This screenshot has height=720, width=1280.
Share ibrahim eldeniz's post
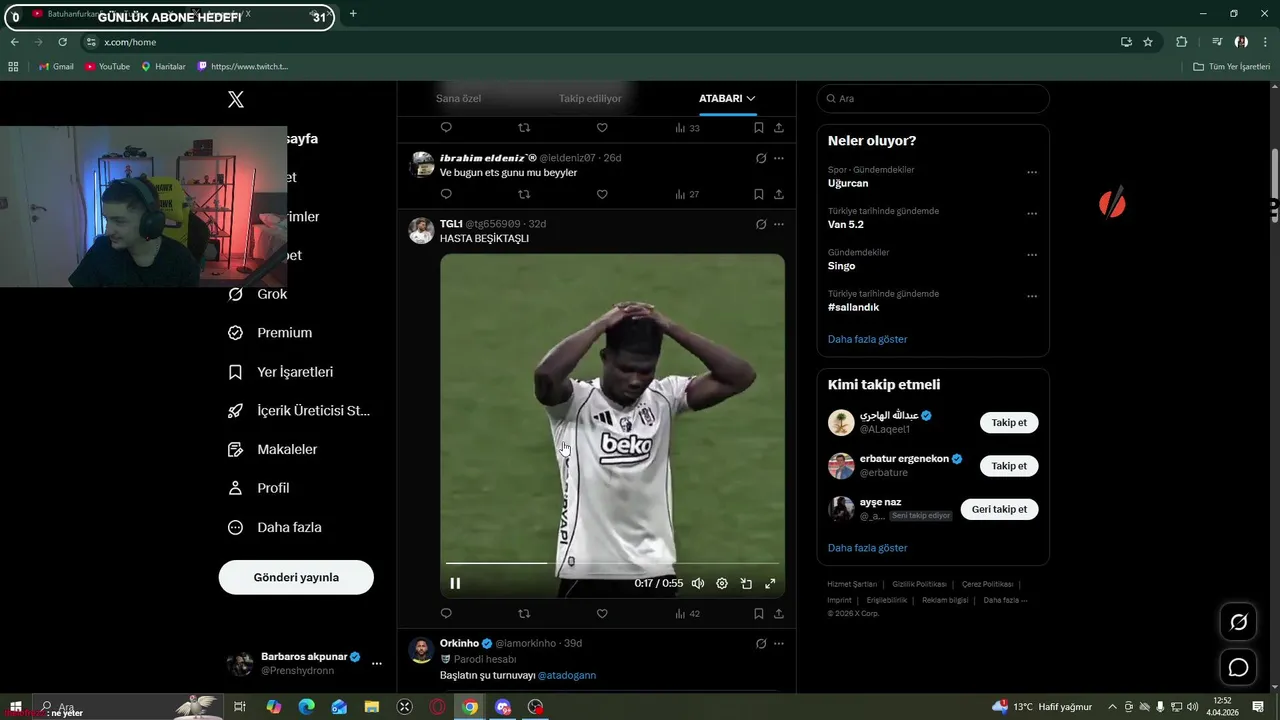pos(778,194)
